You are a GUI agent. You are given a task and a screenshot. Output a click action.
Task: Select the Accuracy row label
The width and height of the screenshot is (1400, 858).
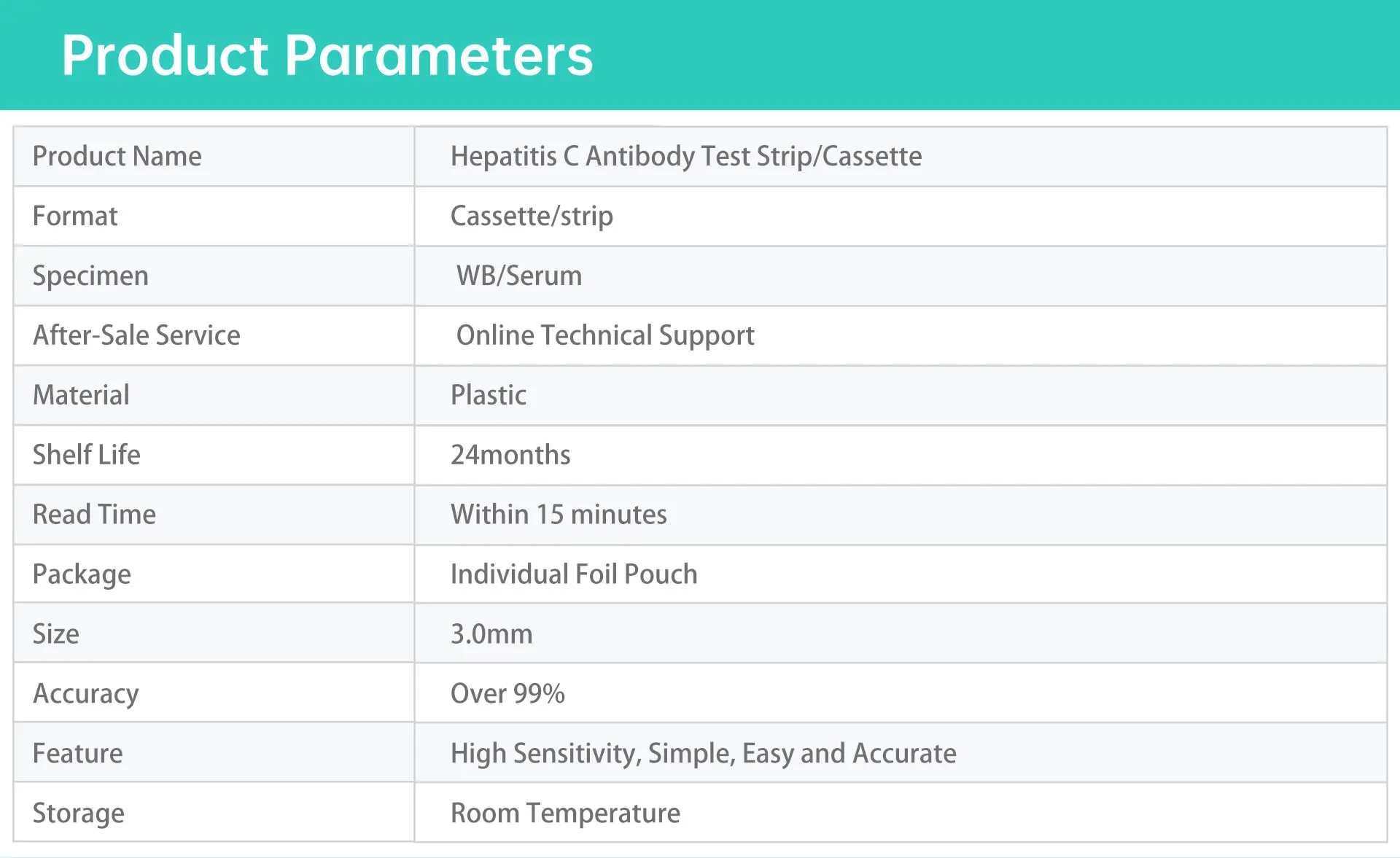pyautogui.click(x=86, y=694)
